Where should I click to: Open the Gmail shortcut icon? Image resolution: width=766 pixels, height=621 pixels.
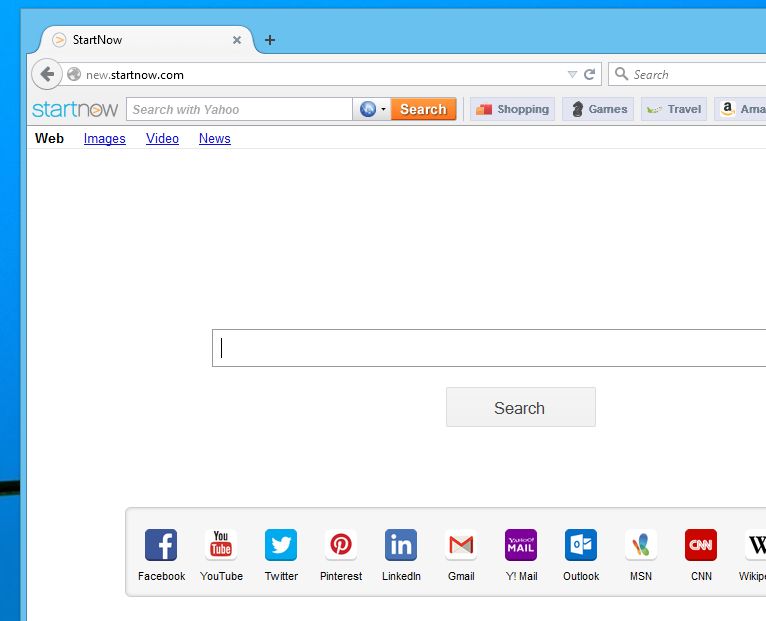(x=461, y=544)
